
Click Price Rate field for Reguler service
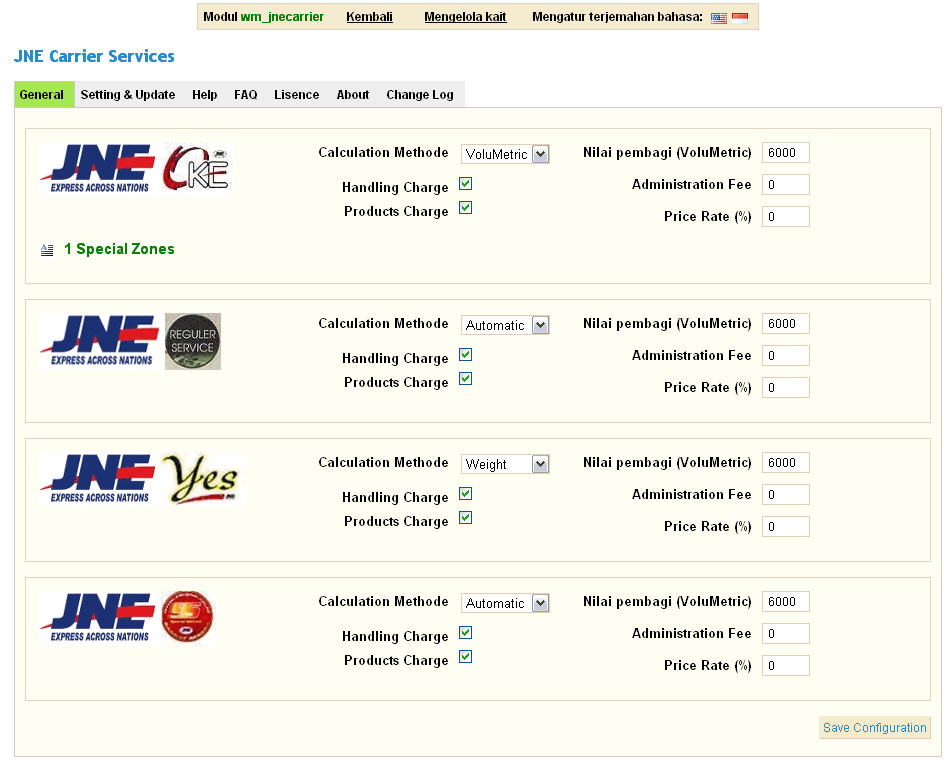pos(786,387)
